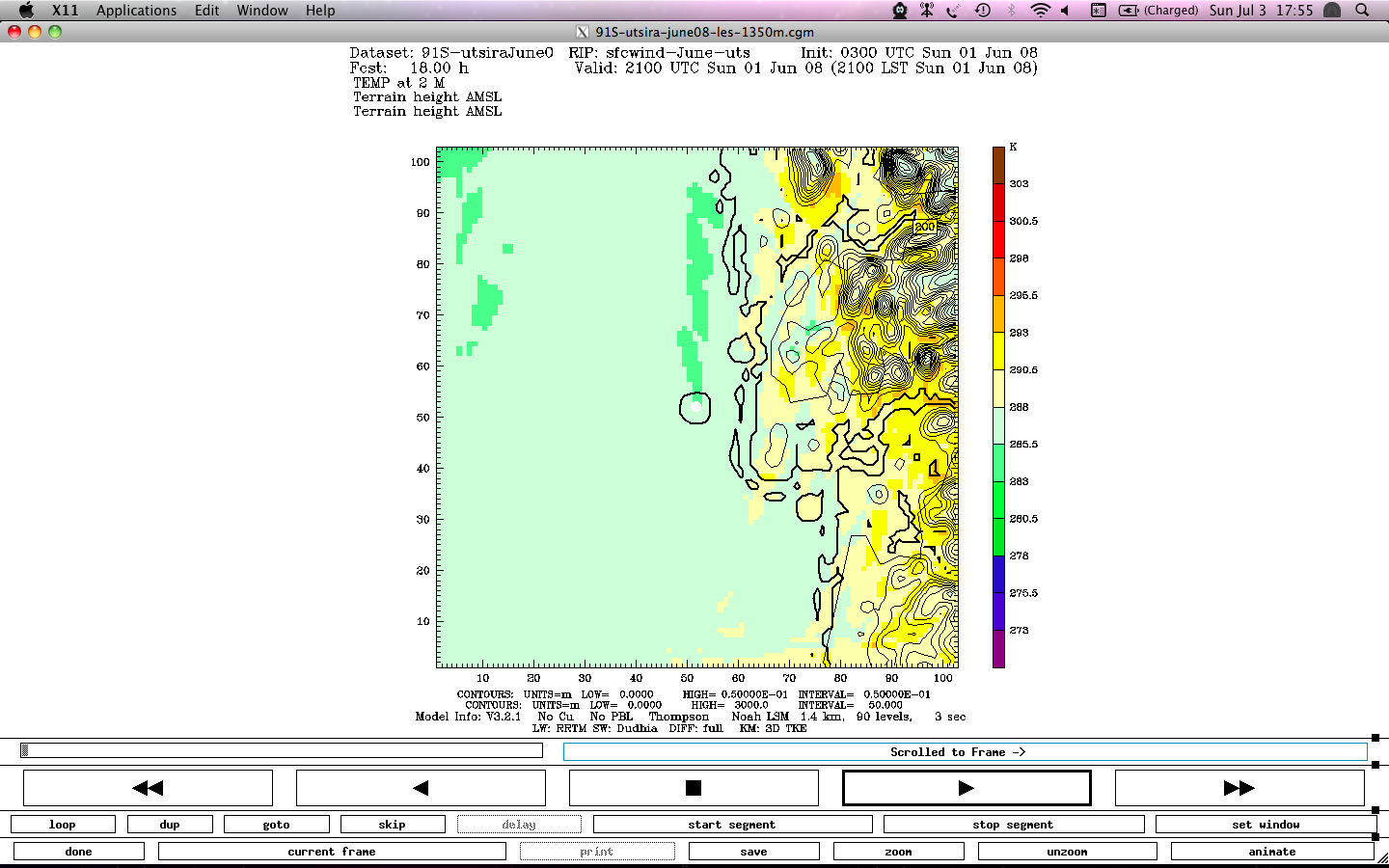Click the rewind double-arrow playback button

coord(148,788)
